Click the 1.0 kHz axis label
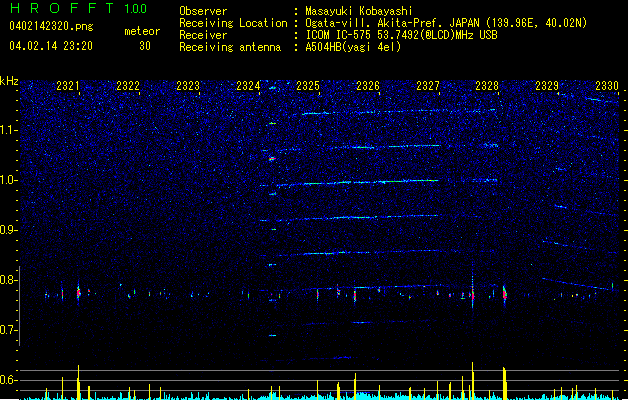The width and height of the screenshot is (629, 400). tap(8, 180)
